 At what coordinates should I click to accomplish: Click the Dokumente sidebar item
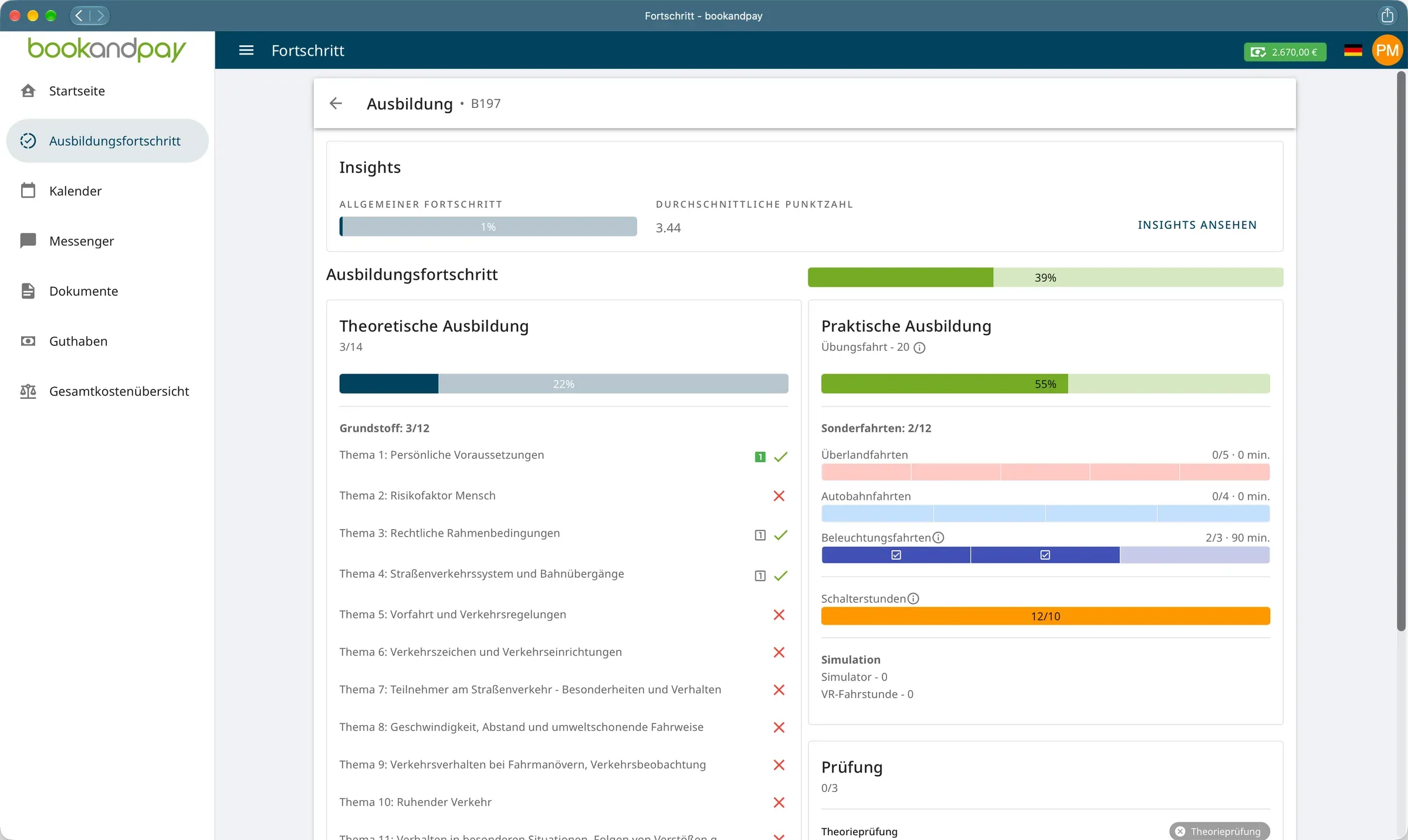pyautogui.click(x=107, y=291)
